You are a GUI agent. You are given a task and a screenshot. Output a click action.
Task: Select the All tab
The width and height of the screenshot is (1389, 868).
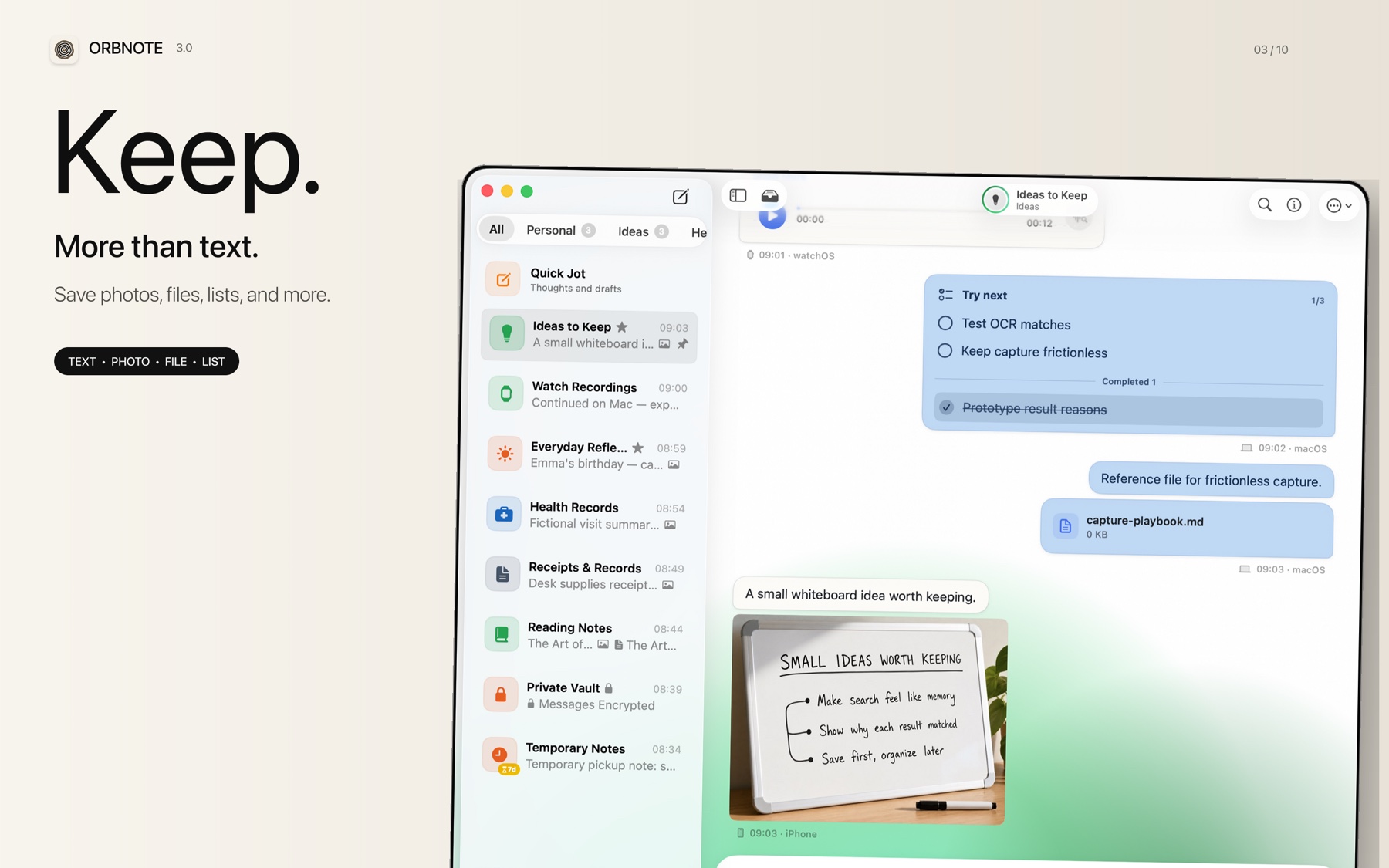click(496, 229)
